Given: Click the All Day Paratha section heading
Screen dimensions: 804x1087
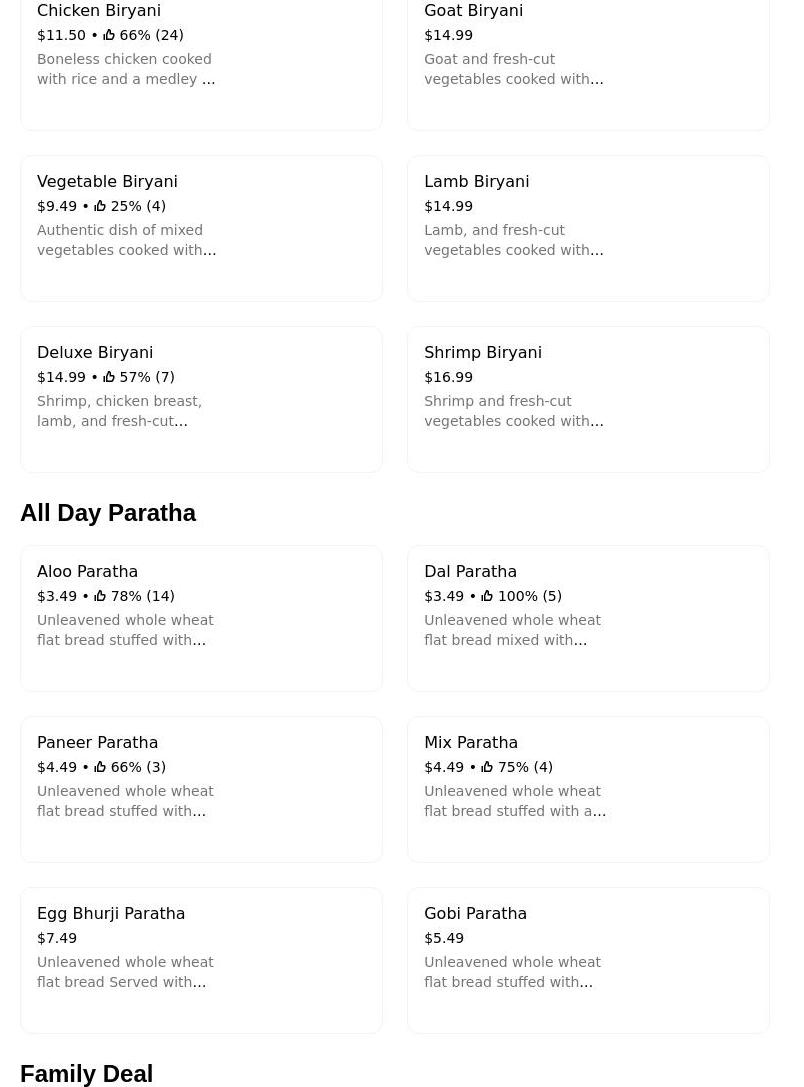Looking at the screenshot, I should 108,513.
